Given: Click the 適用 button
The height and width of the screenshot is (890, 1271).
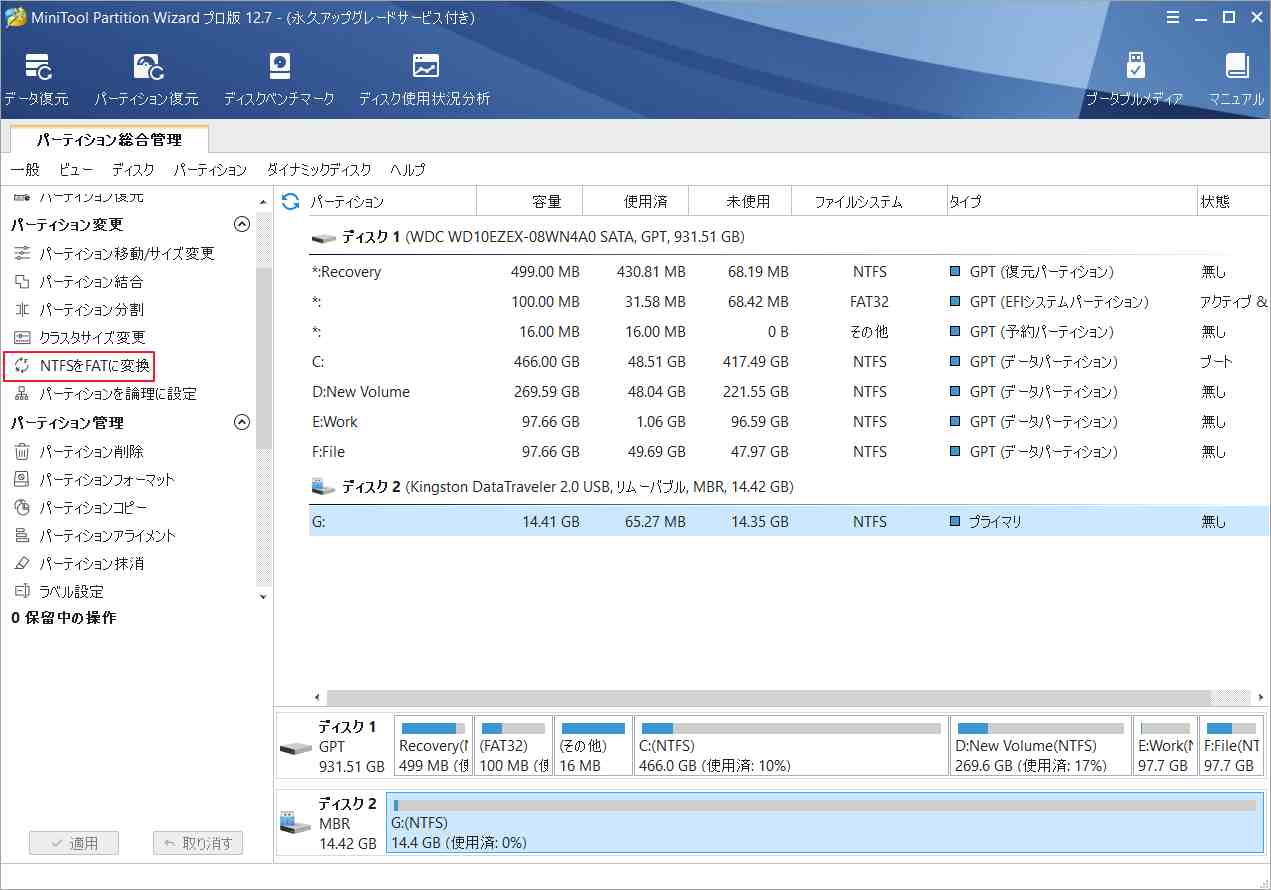Looking at the screenshot, I should point(74,843).
